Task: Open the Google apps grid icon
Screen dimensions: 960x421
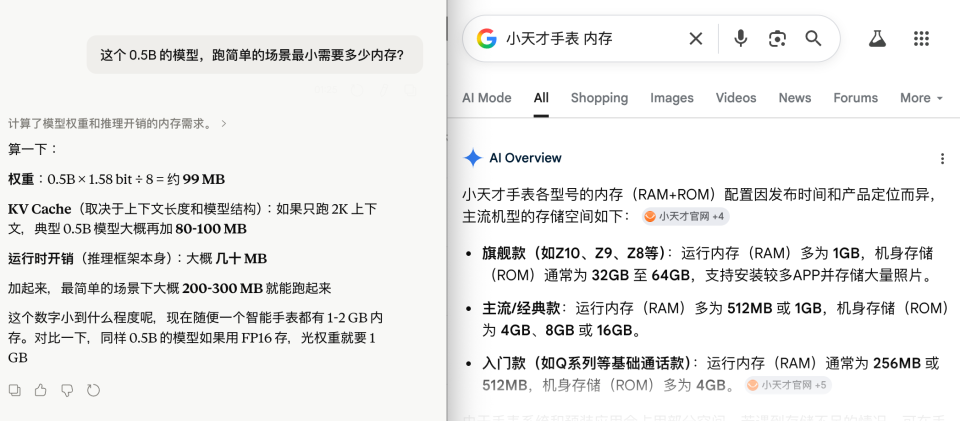Action: [921, 39]
